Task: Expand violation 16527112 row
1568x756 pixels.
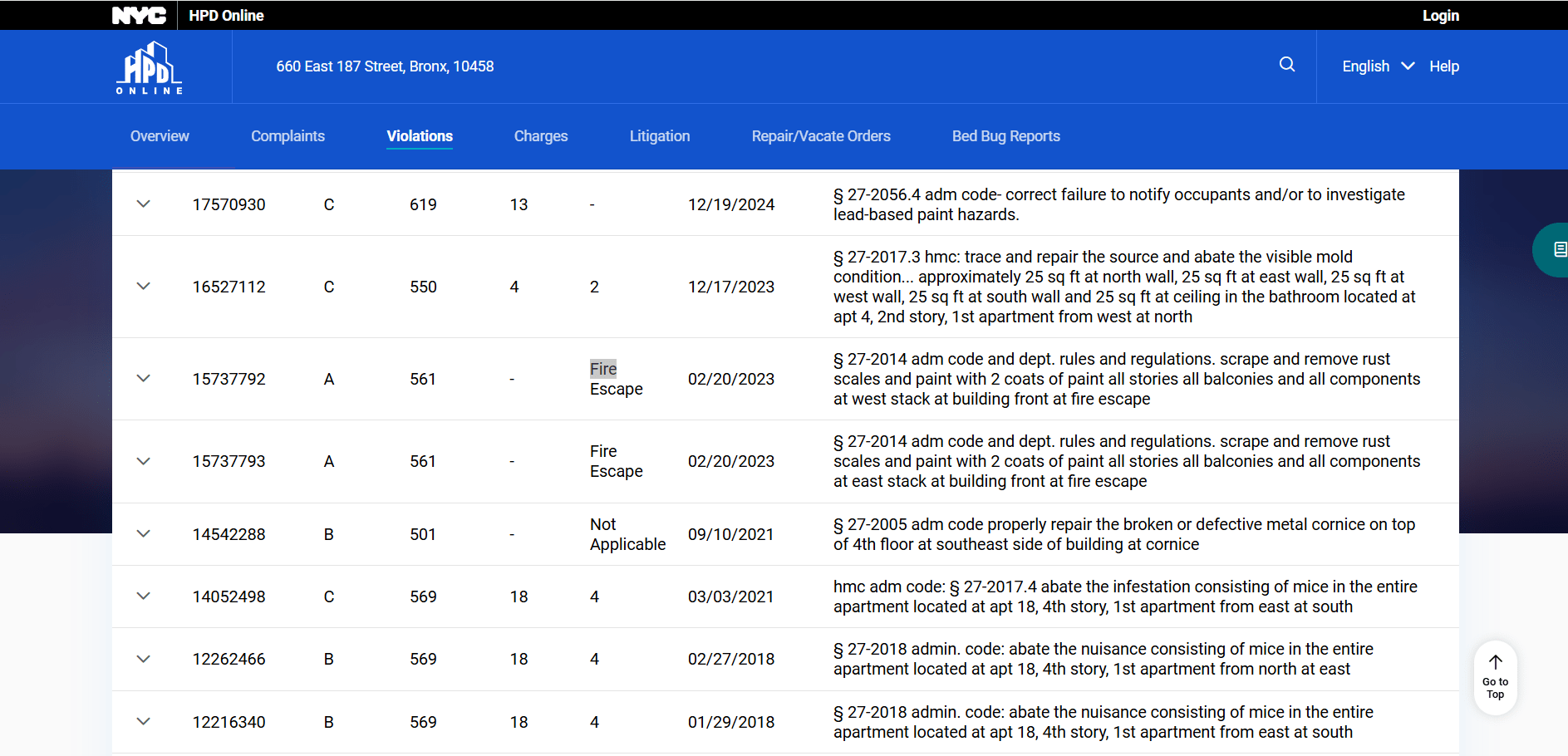Action: pos(144,287)
